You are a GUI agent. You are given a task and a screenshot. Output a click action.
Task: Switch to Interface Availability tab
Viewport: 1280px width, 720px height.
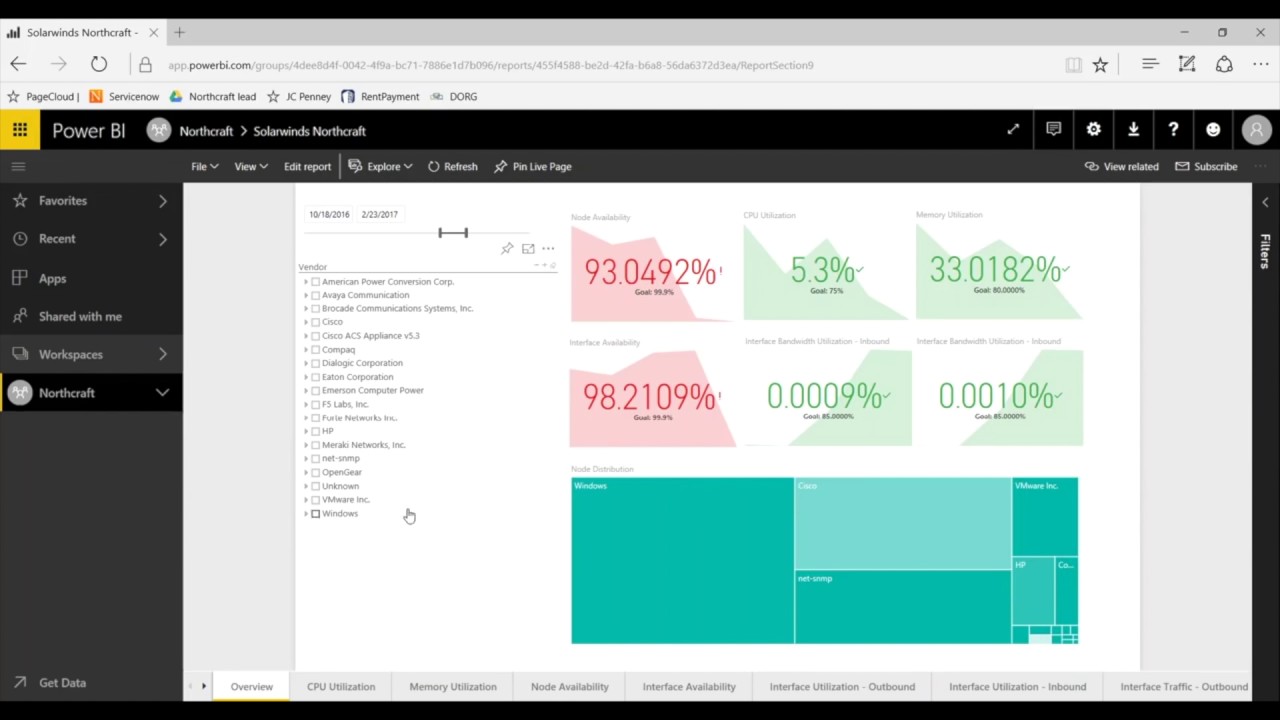coord(689,686)
